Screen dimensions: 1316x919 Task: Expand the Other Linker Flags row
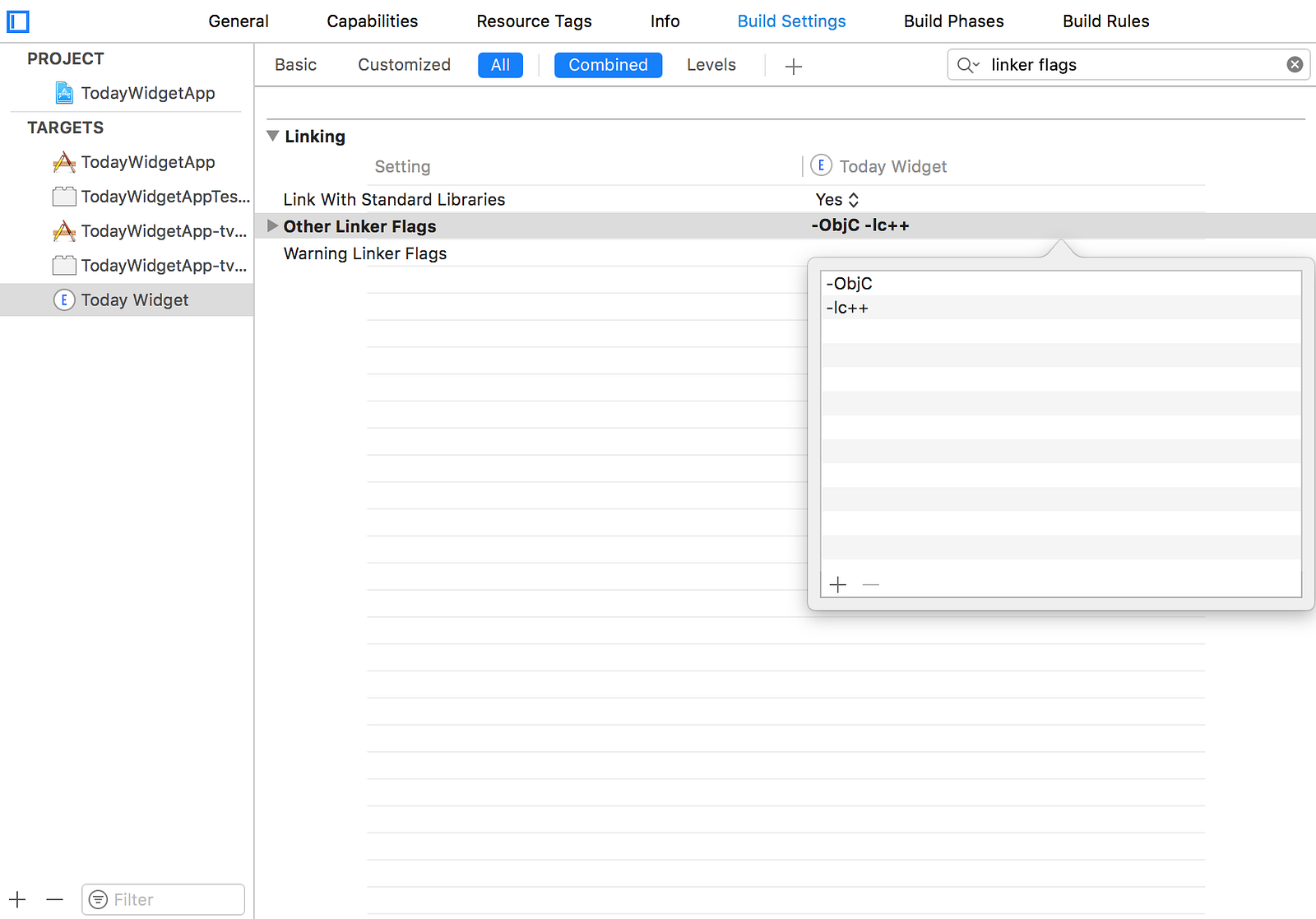tap(272, 225)
